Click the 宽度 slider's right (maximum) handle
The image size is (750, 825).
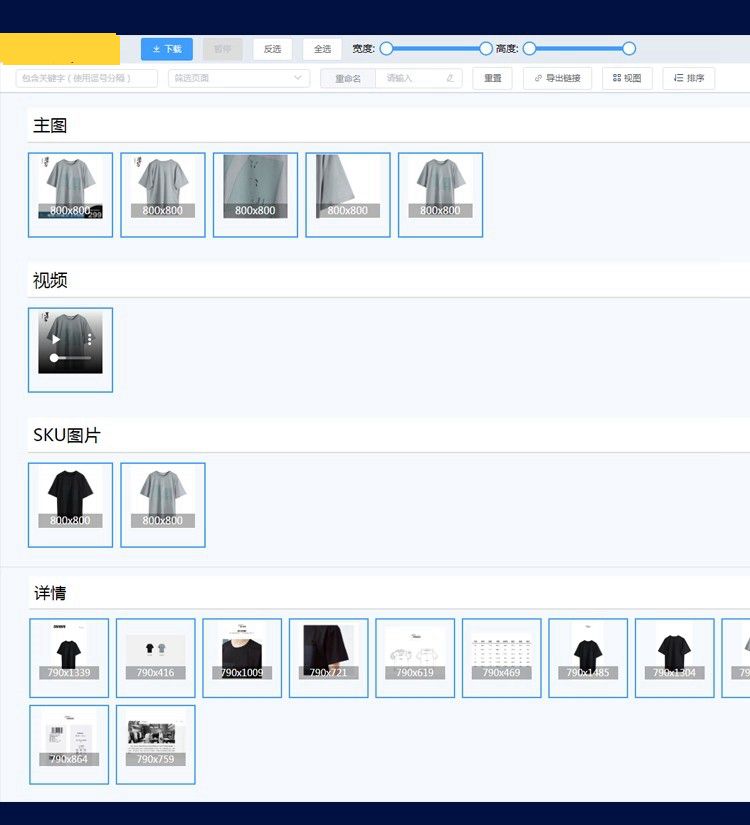pos(486,48)
